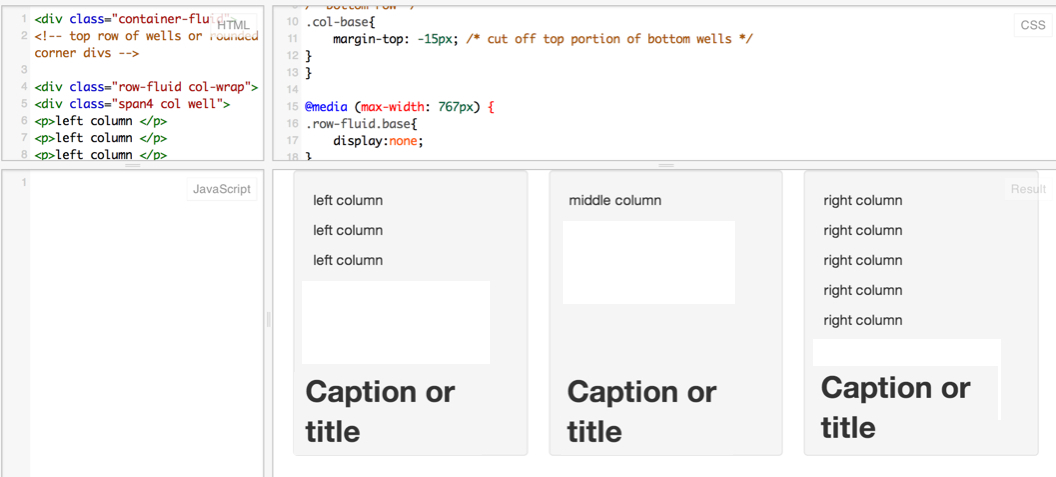
Task: Click the display:none line in the CSS editor
Action: point(378,141)
